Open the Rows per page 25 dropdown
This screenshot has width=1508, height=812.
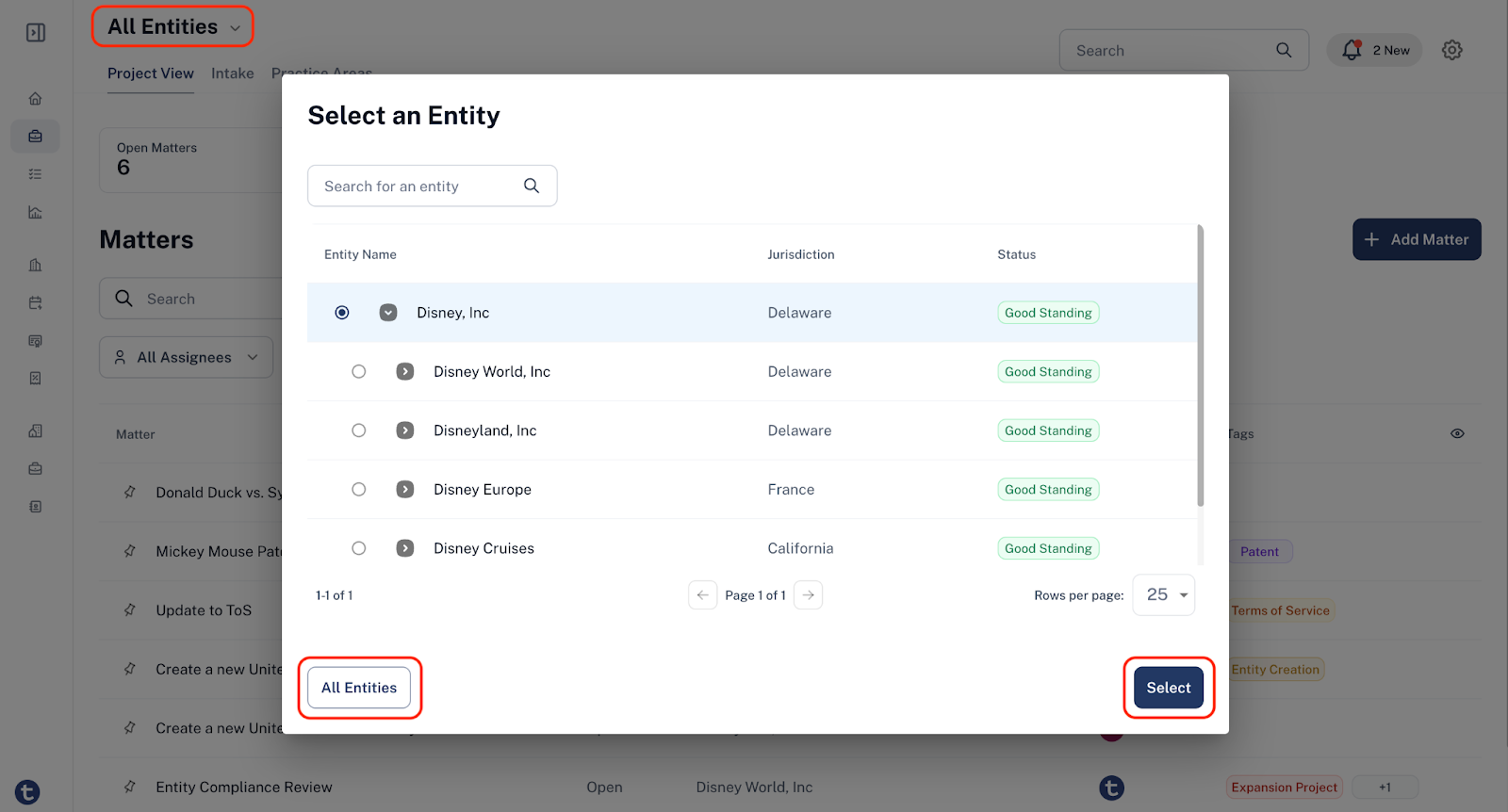(x=1164, y=595)
